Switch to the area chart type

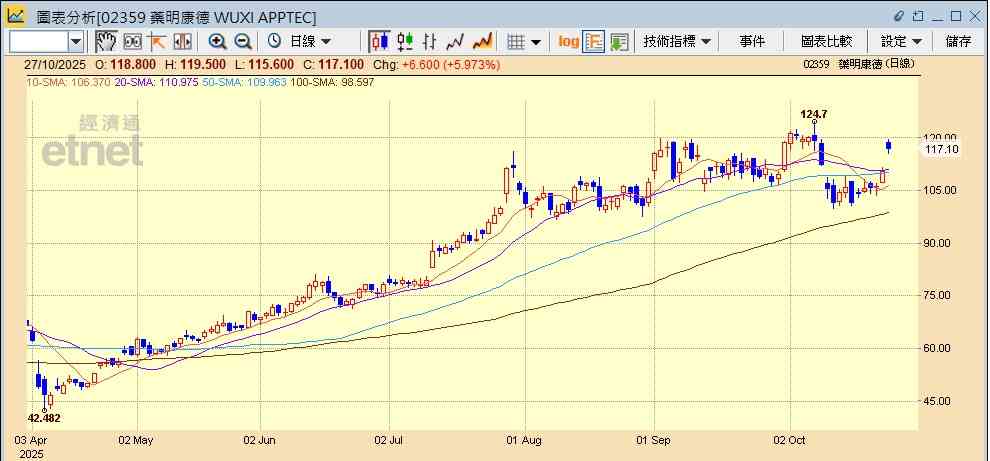482,41
